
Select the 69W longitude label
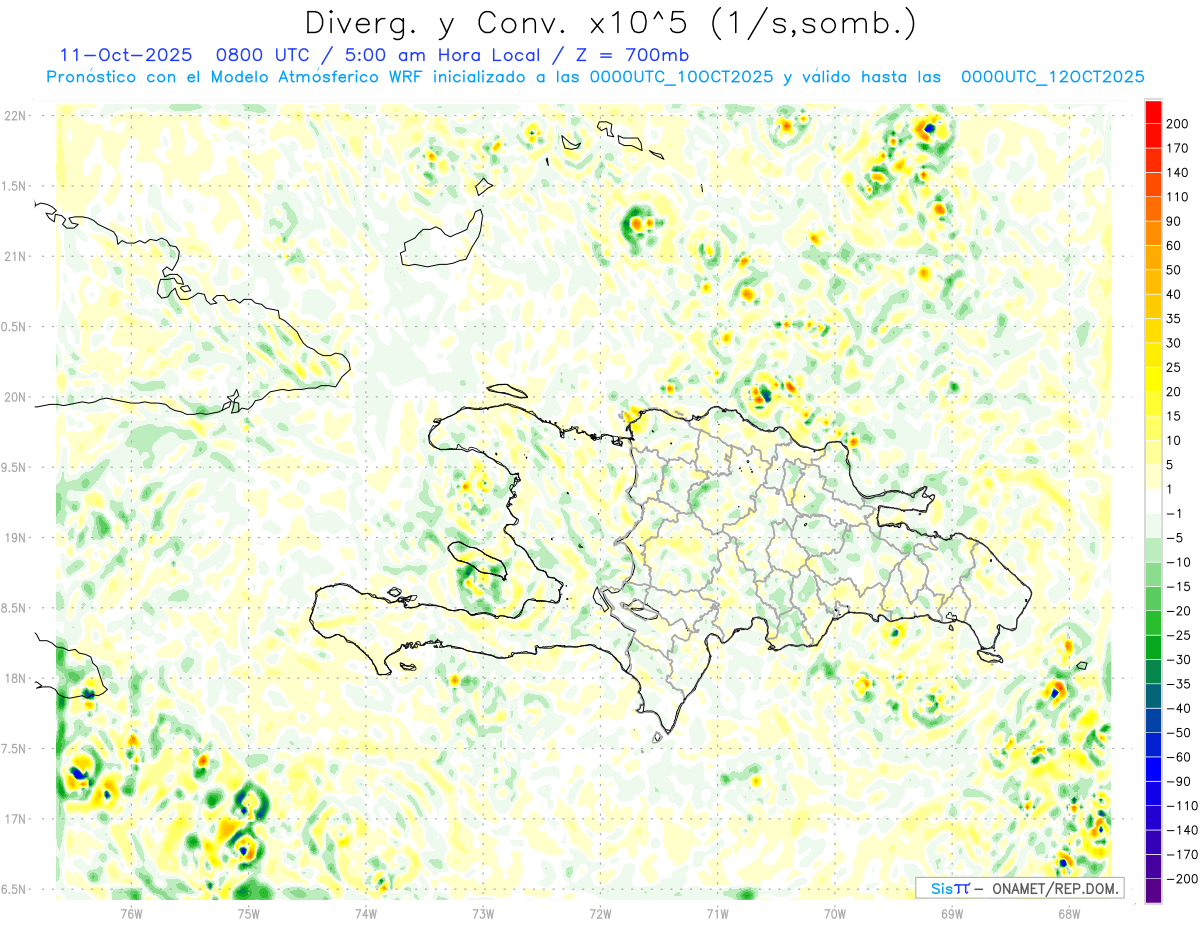pos(952,913)
